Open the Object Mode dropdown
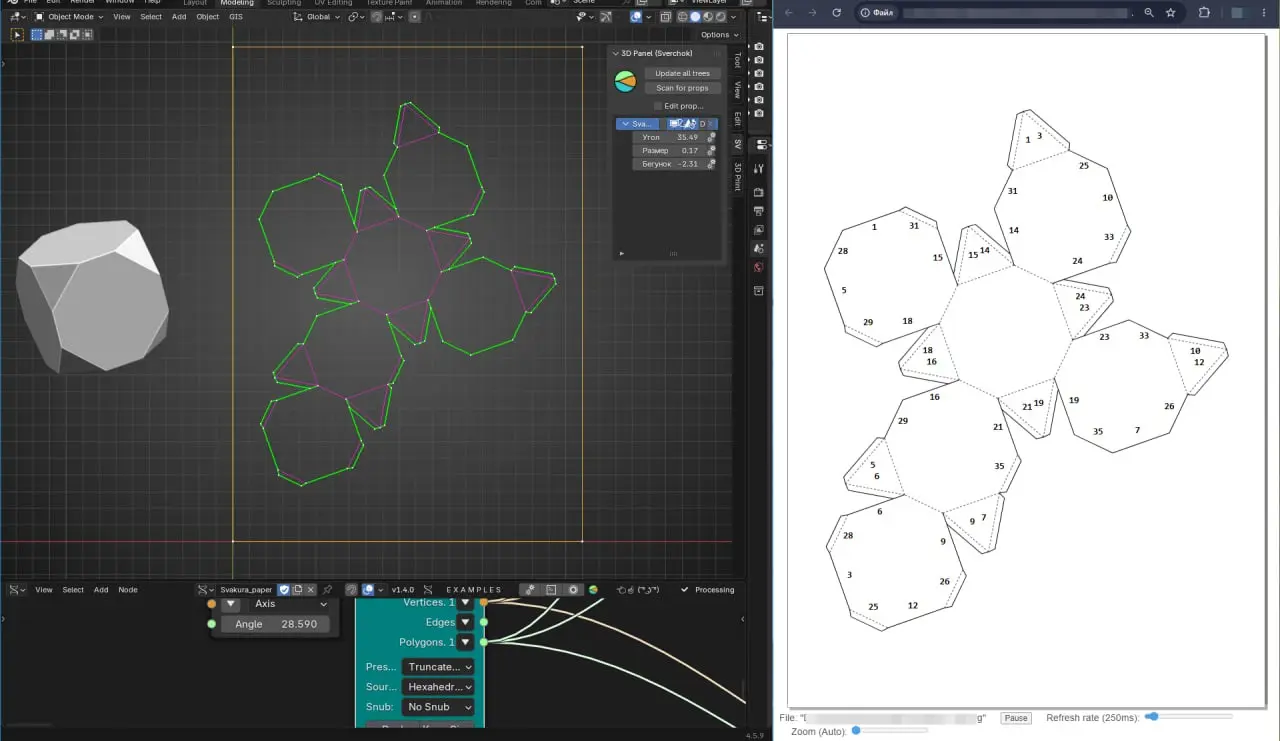Image resolution: width=1280 pixels, height=741 pixels. pyautogui.click(x=70, y=17)
